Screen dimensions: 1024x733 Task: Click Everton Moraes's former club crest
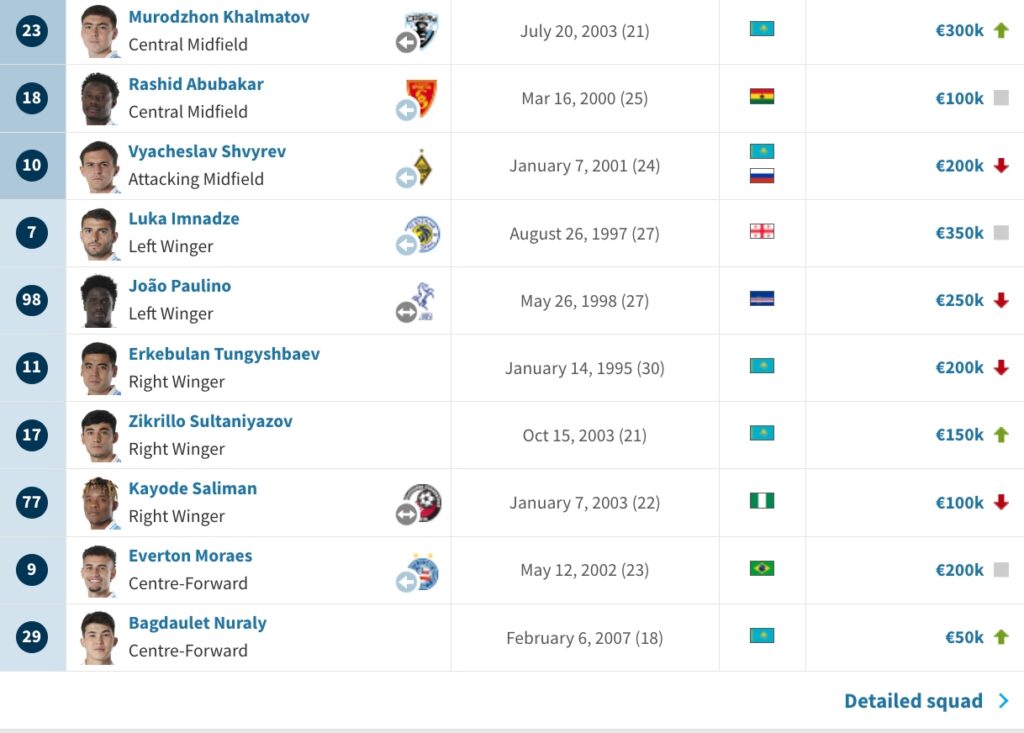point(424,570)
